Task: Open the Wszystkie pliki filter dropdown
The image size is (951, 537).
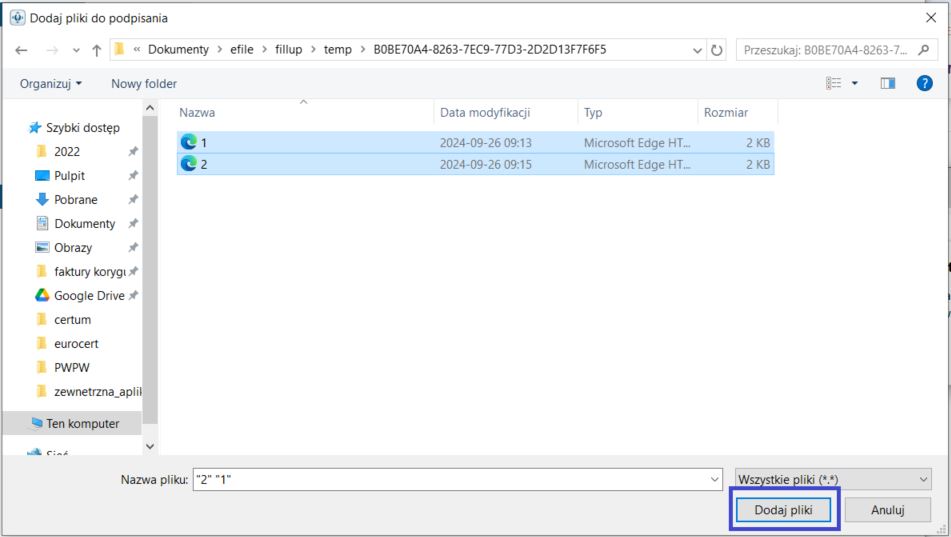Action: pyautogui.click(x=833, y=479)
